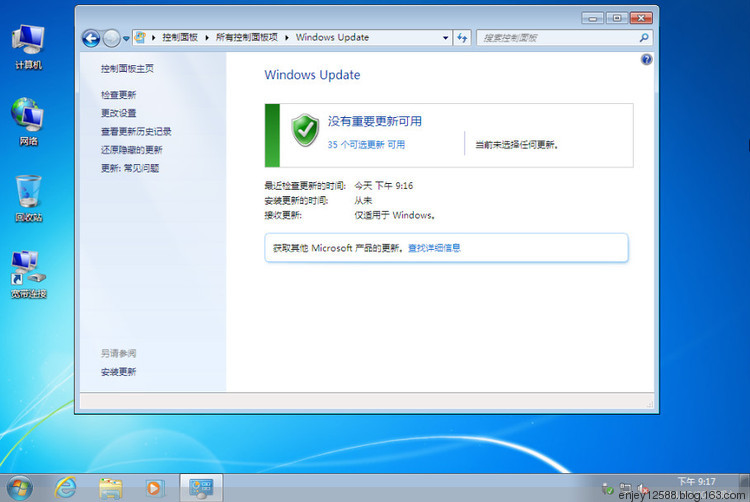Select 所有控制面板项 breadcrumb

pos(247,37)
